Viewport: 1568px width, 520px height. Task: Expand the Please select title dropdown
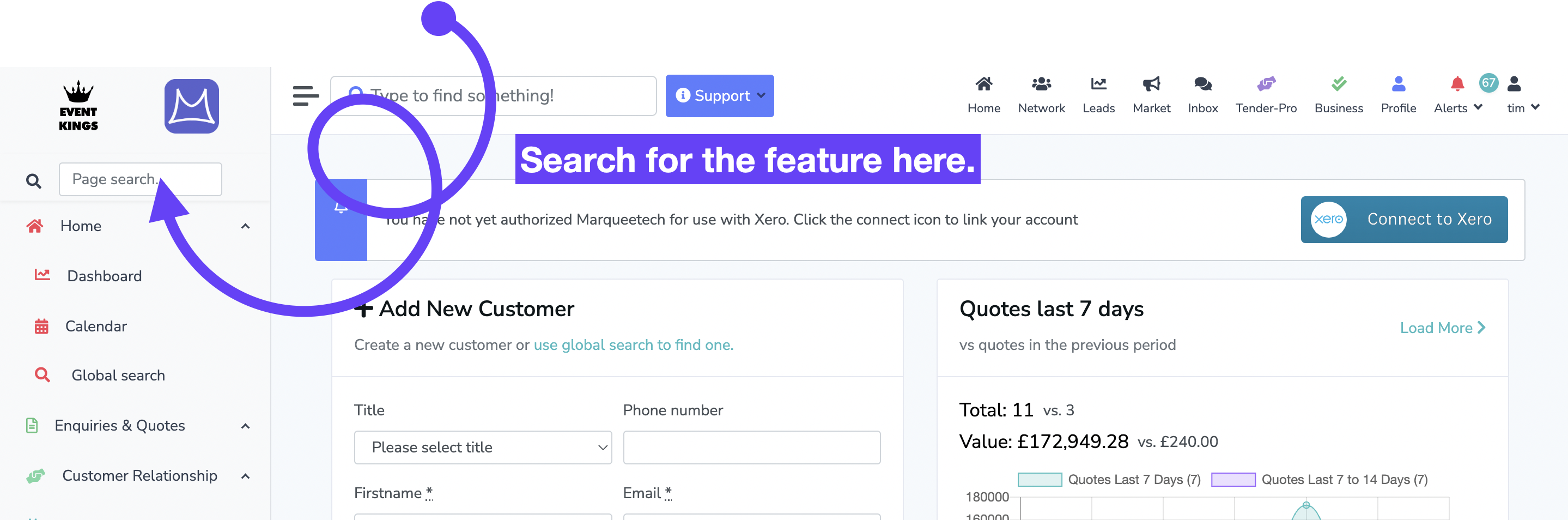[x=483, y=447]
